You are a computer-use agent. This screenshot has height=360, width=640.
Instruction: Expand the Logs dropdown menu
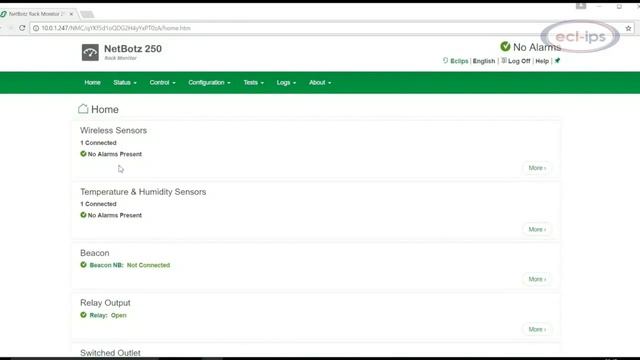286,82
